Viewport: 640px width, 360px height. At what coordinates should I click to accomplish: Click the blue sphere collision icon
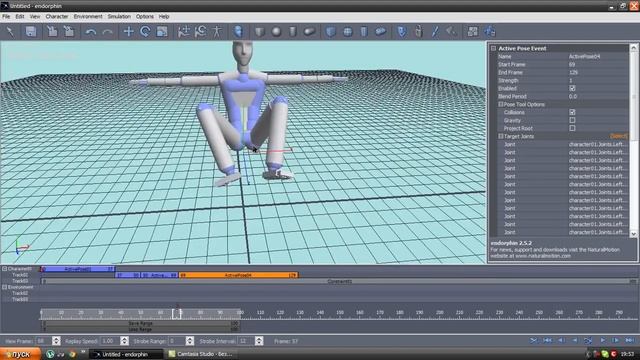pyautogui.click(x=347, y=31)
